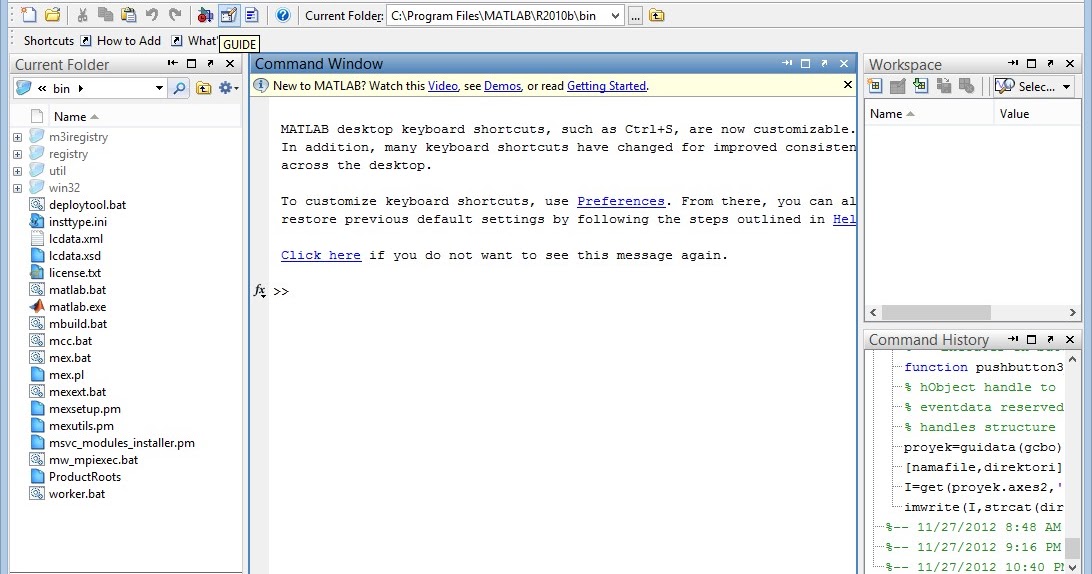Undock the Command Window

[825, 63]
